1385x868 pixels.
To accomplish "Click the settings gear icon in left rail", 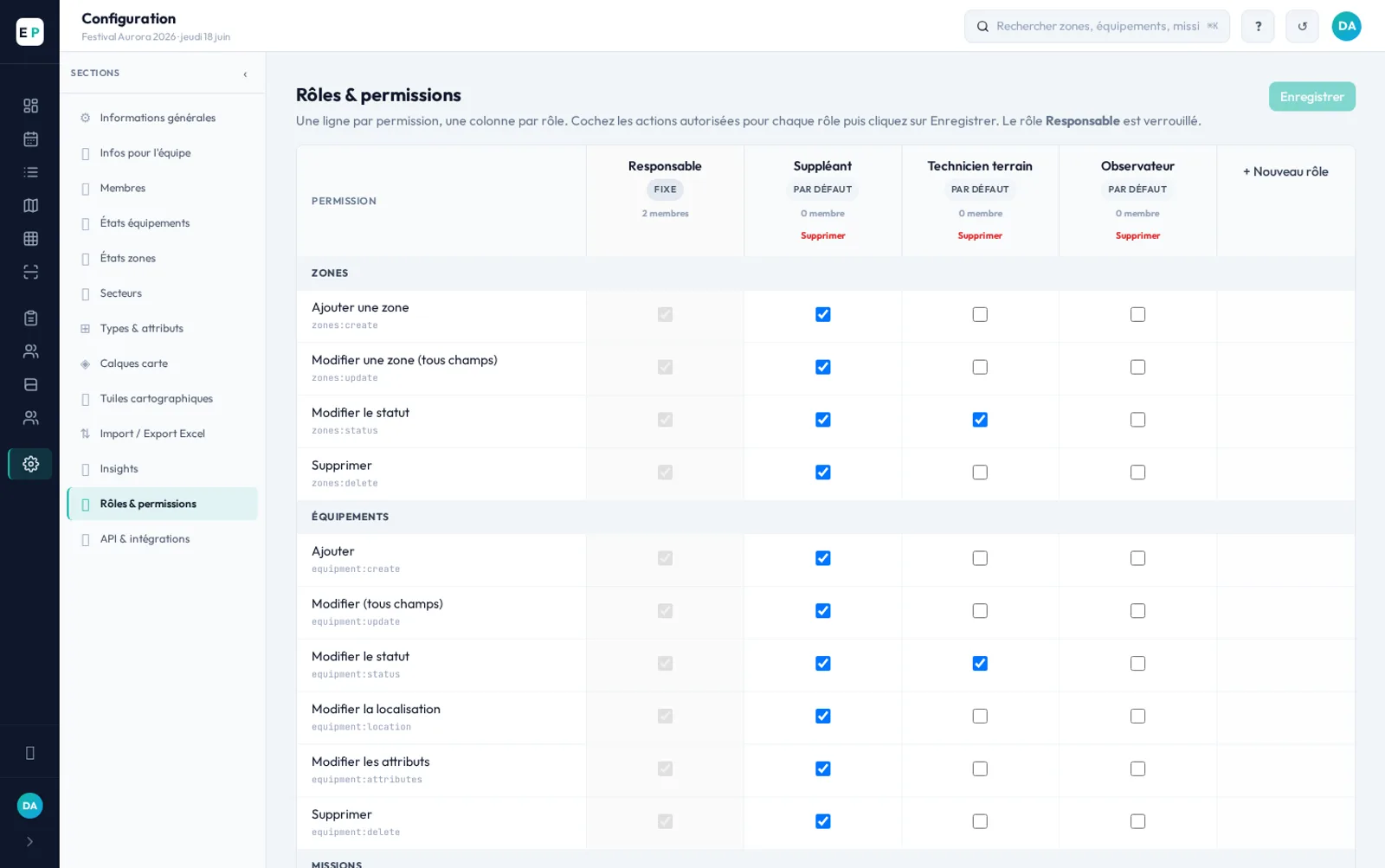I will click(x=30, y=464).
